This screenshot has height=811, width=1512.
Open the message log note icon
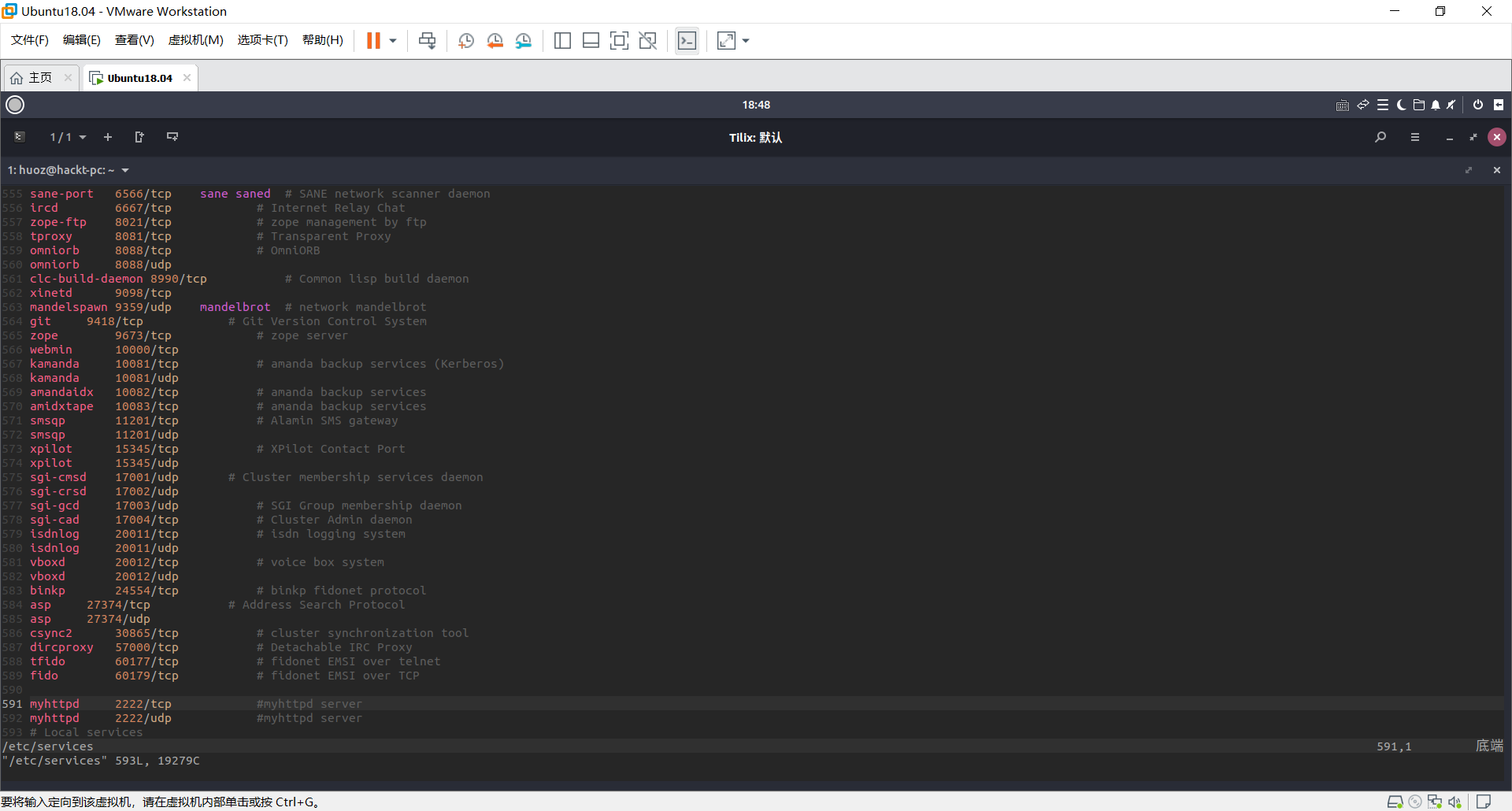coord(1484,802)
